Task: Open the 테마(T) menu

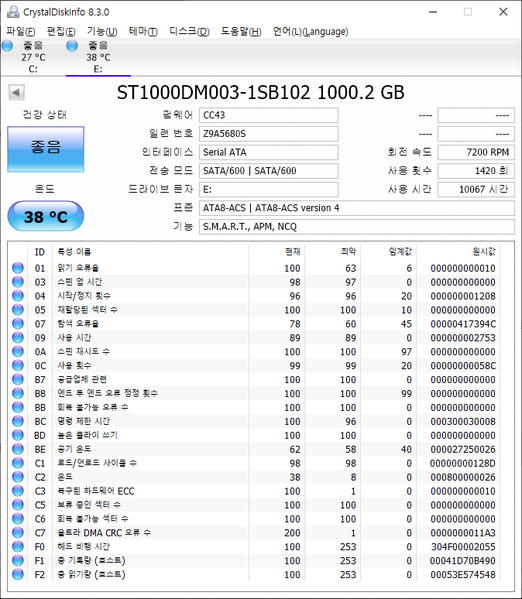Action: (143, 31)
